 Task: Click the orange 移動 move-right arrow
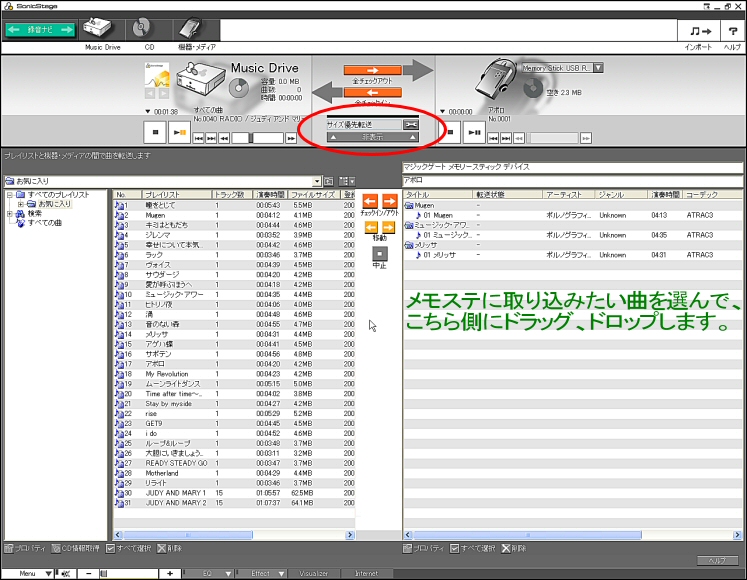click(x=388, y=227)
